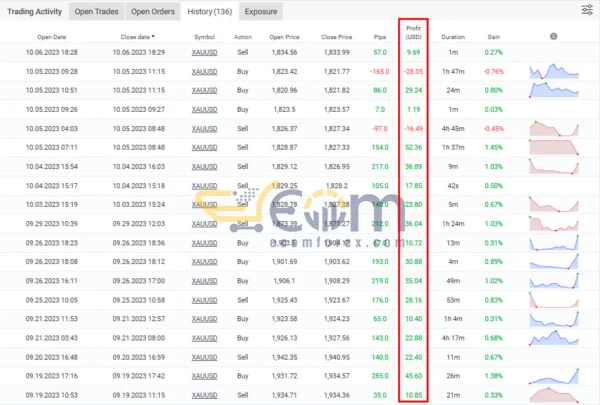Switch to the Exposure tab
The image size is (600, 405).
click(261, 11)
